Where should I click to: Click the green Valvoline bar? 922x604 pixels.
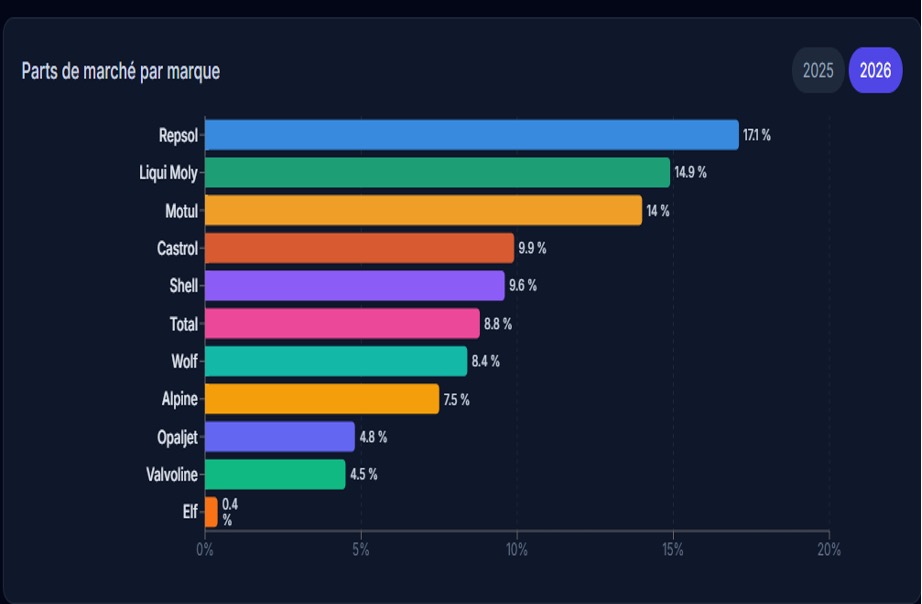point(275,474)
